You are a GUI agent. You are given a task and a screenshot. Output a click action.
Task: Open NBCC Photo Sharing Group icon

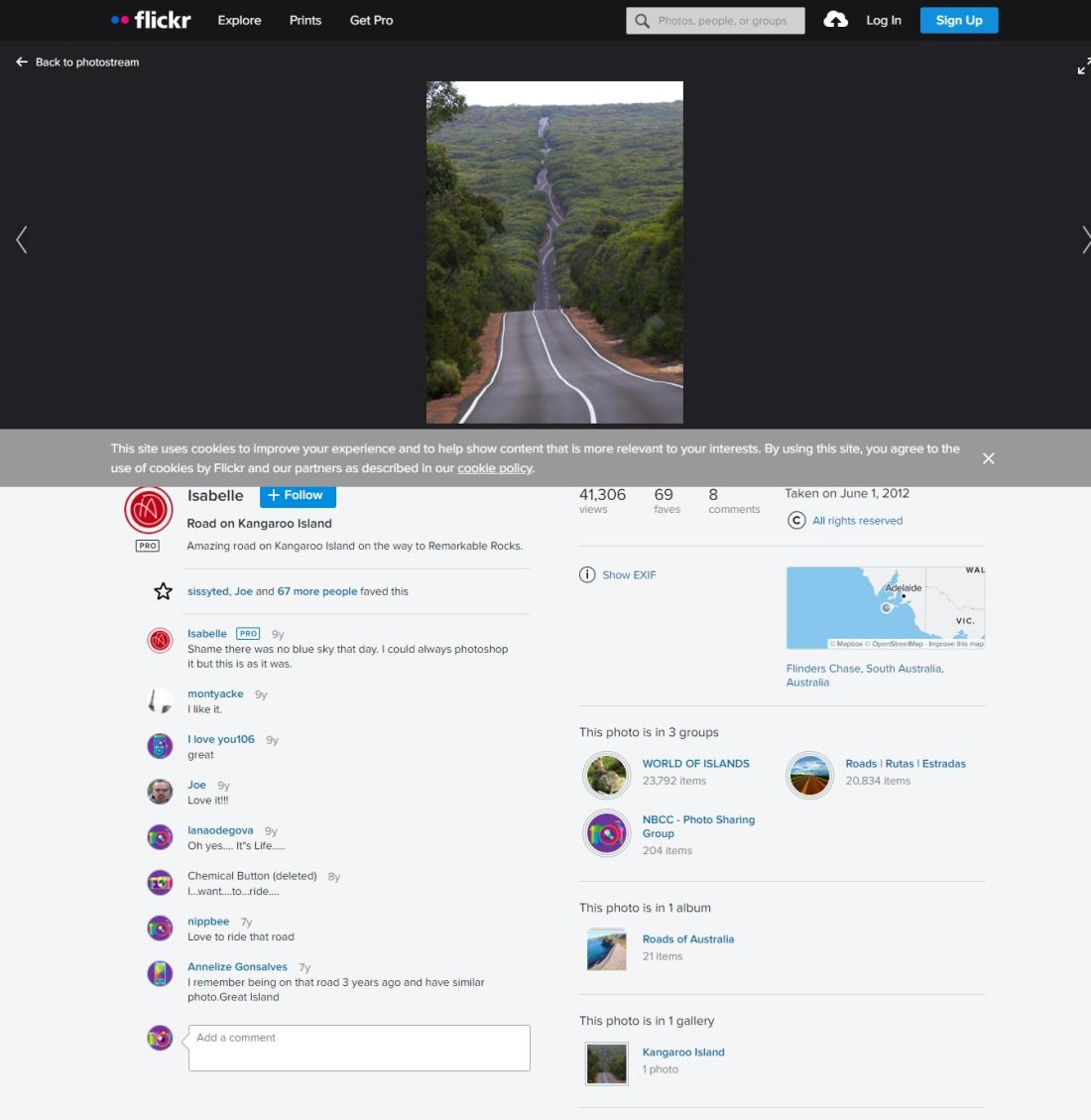[606, 833]
